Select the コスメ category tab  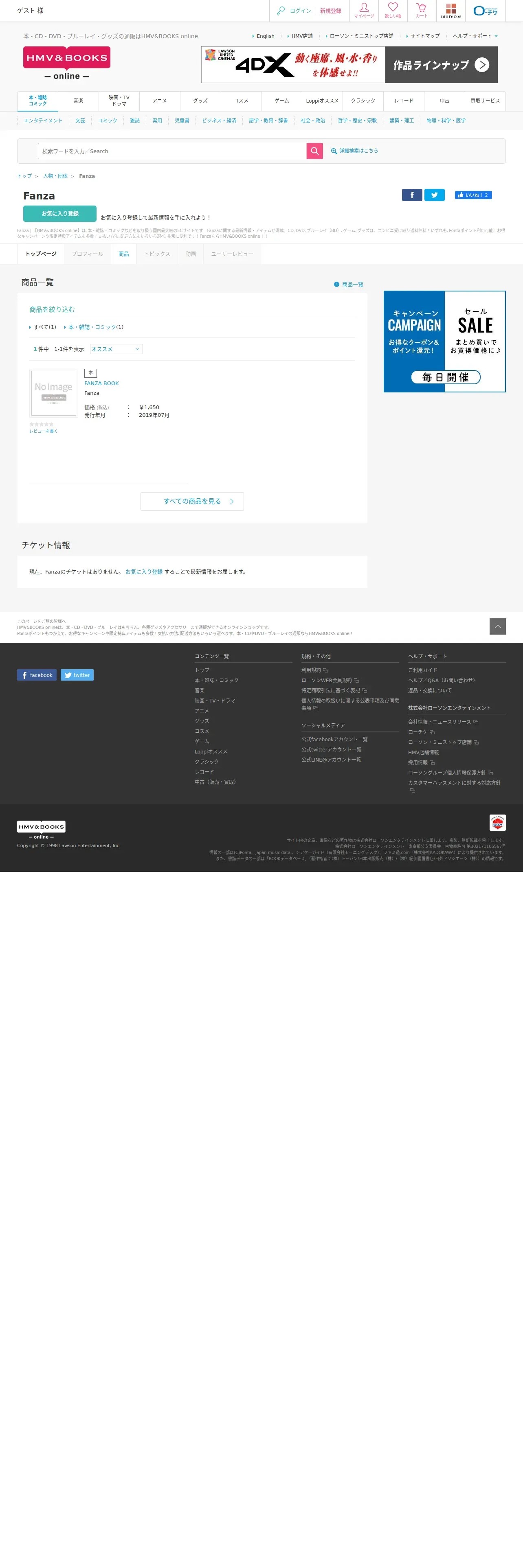241,101
